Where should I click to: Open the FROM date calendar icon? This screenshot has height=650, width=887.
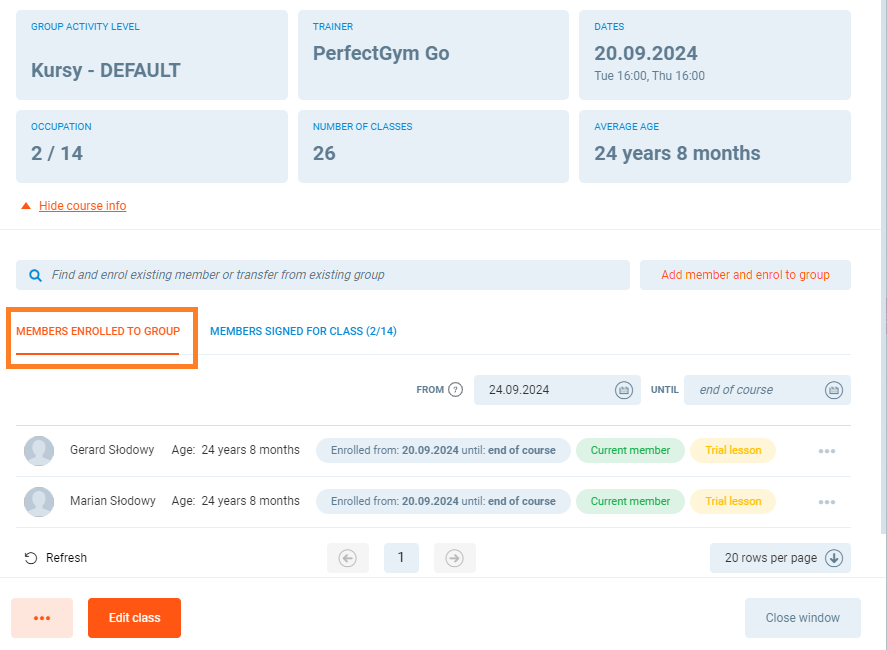[623, 390]
